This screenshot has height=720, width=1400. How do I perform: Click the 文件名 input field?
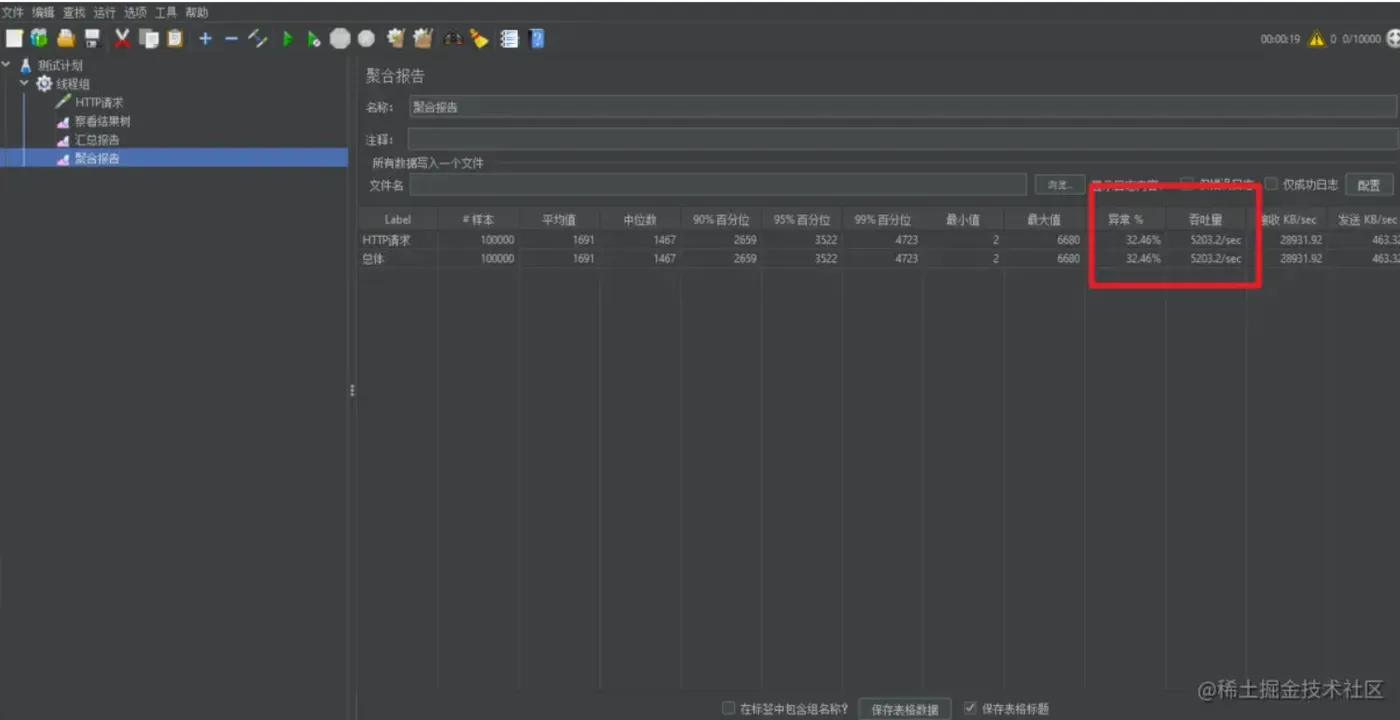718,185
